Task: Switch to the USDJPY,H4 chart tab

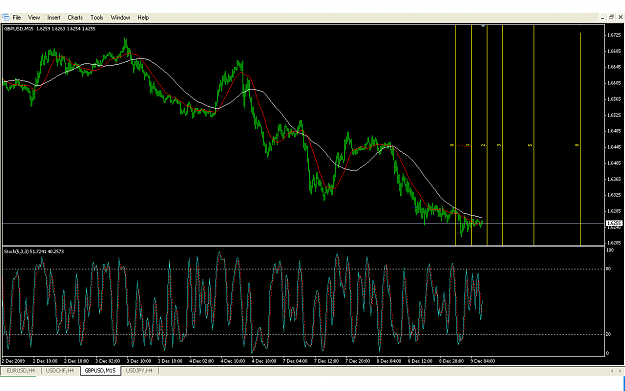Action: pyautogui.click(x=139, y=371)
